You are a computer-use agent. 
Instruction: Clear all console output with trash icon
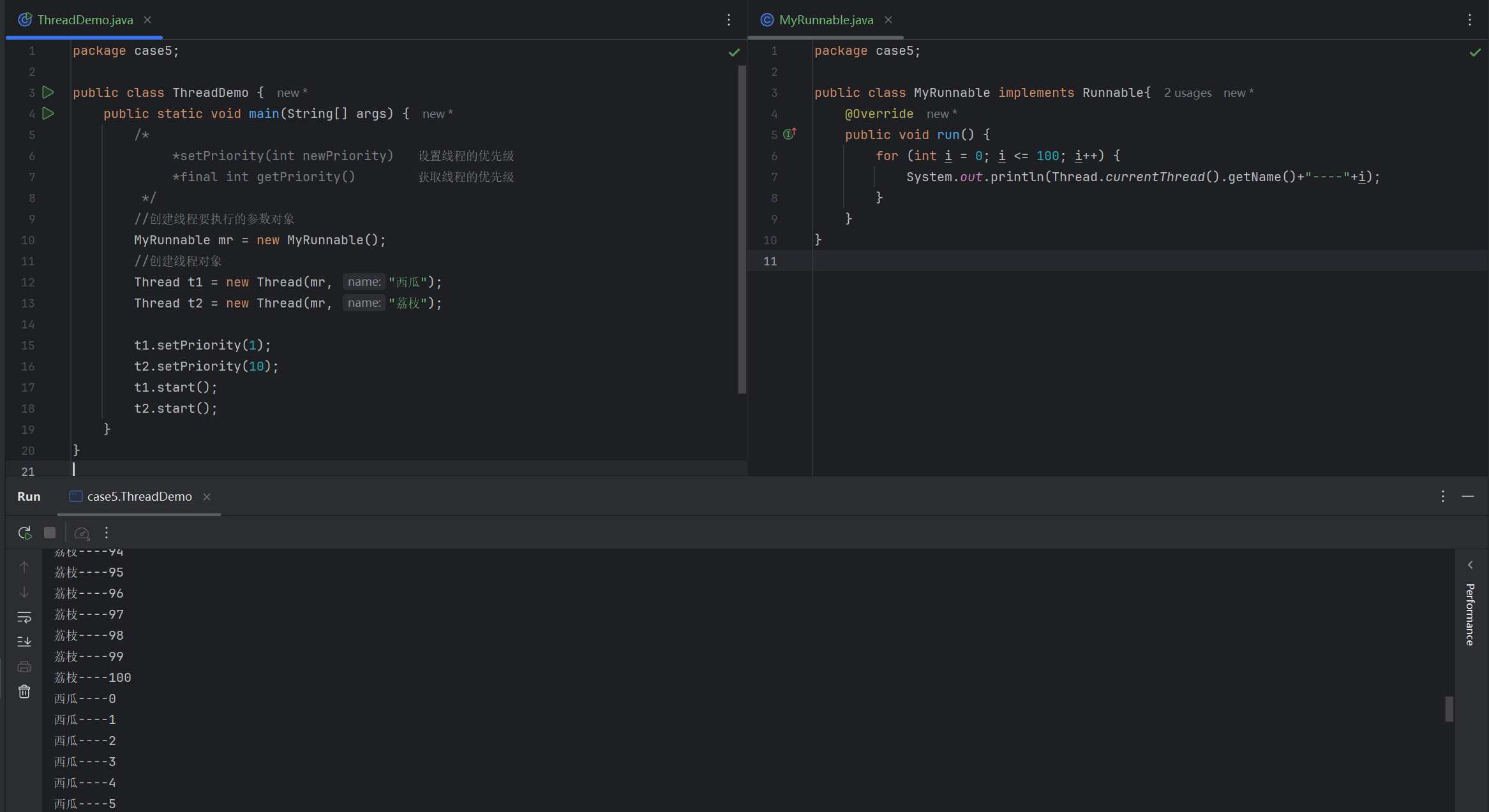[24, 691]
